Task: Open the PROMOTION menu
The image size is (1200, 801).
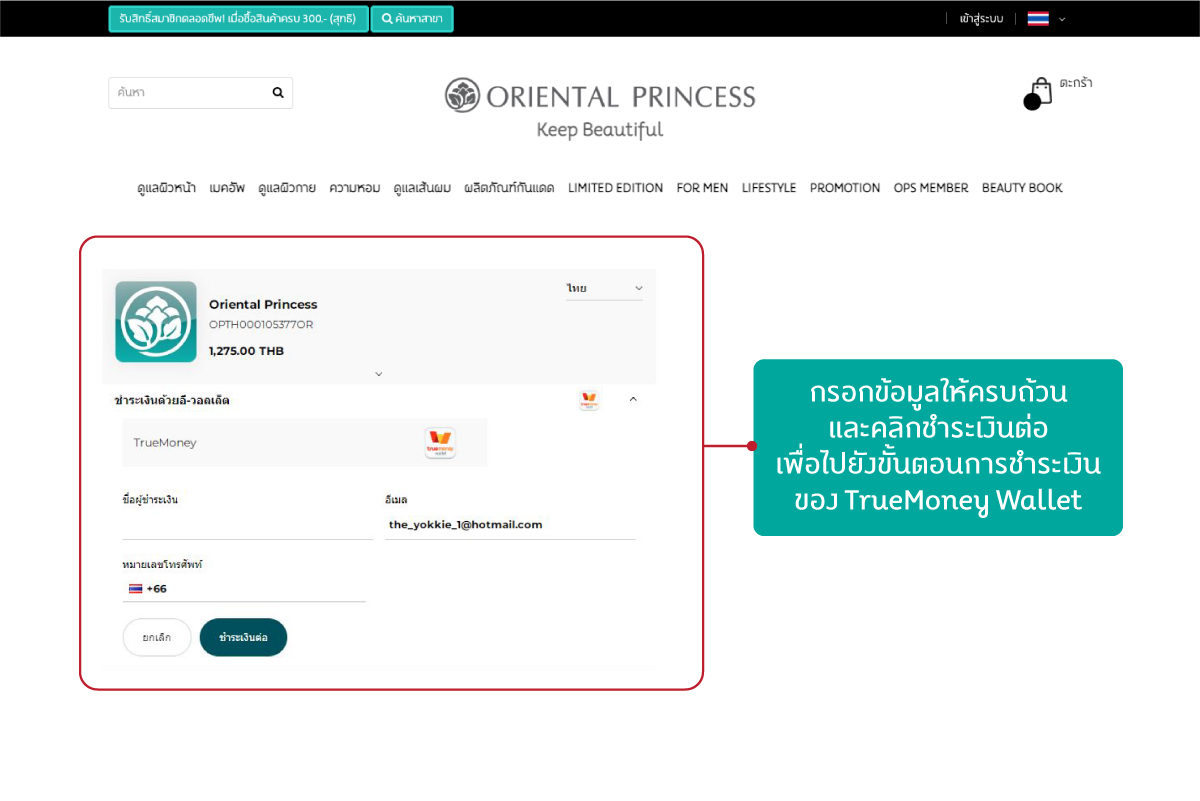Action: tap(845, 187)
